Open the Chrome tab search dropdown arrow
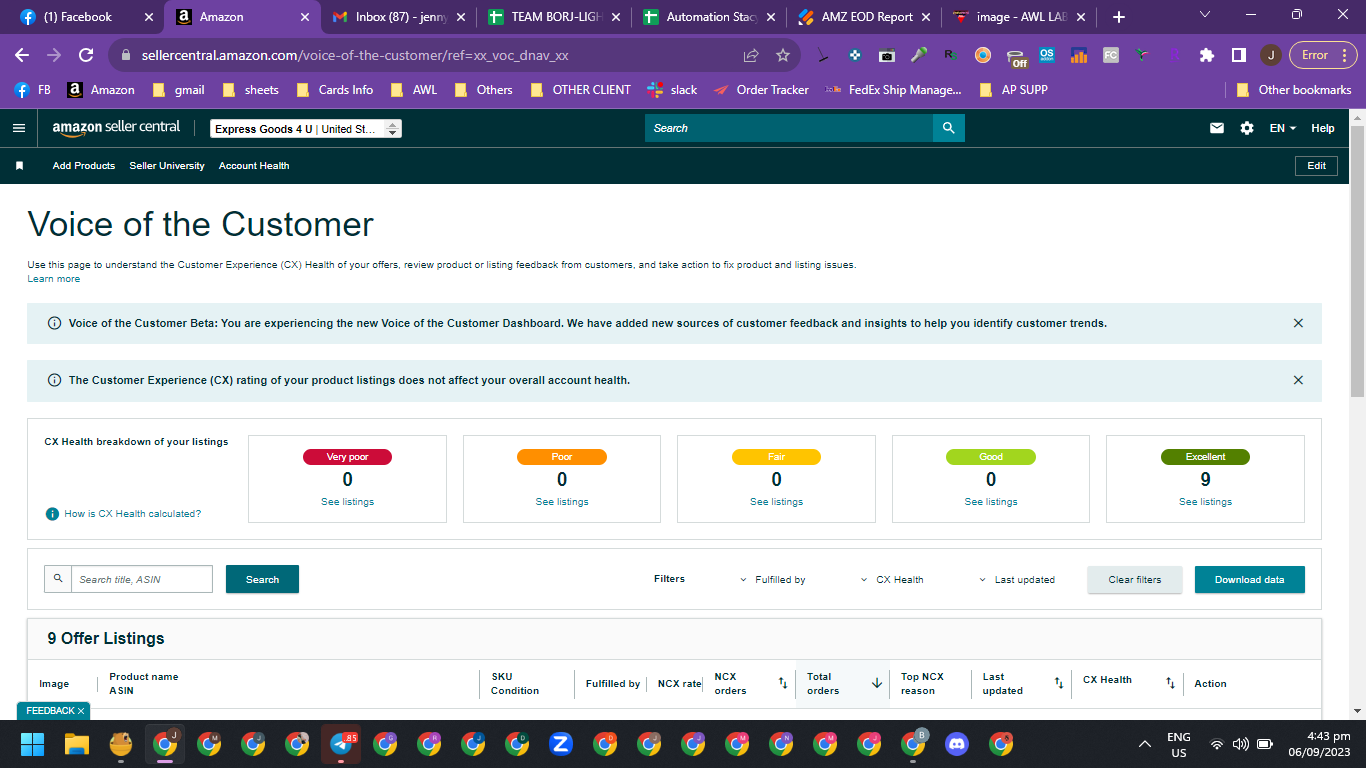The width and height of the screenshot is (1366, 768). point(1204,15)
